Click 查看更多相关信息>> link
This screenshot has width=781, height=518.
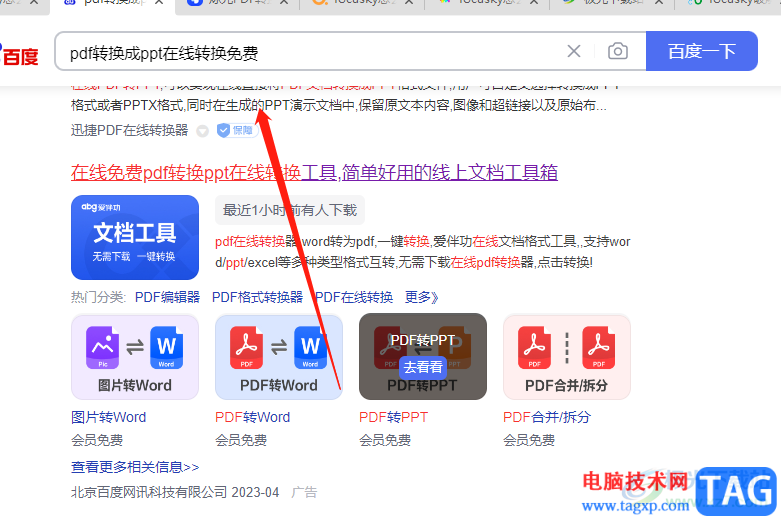tap(135, 467)
